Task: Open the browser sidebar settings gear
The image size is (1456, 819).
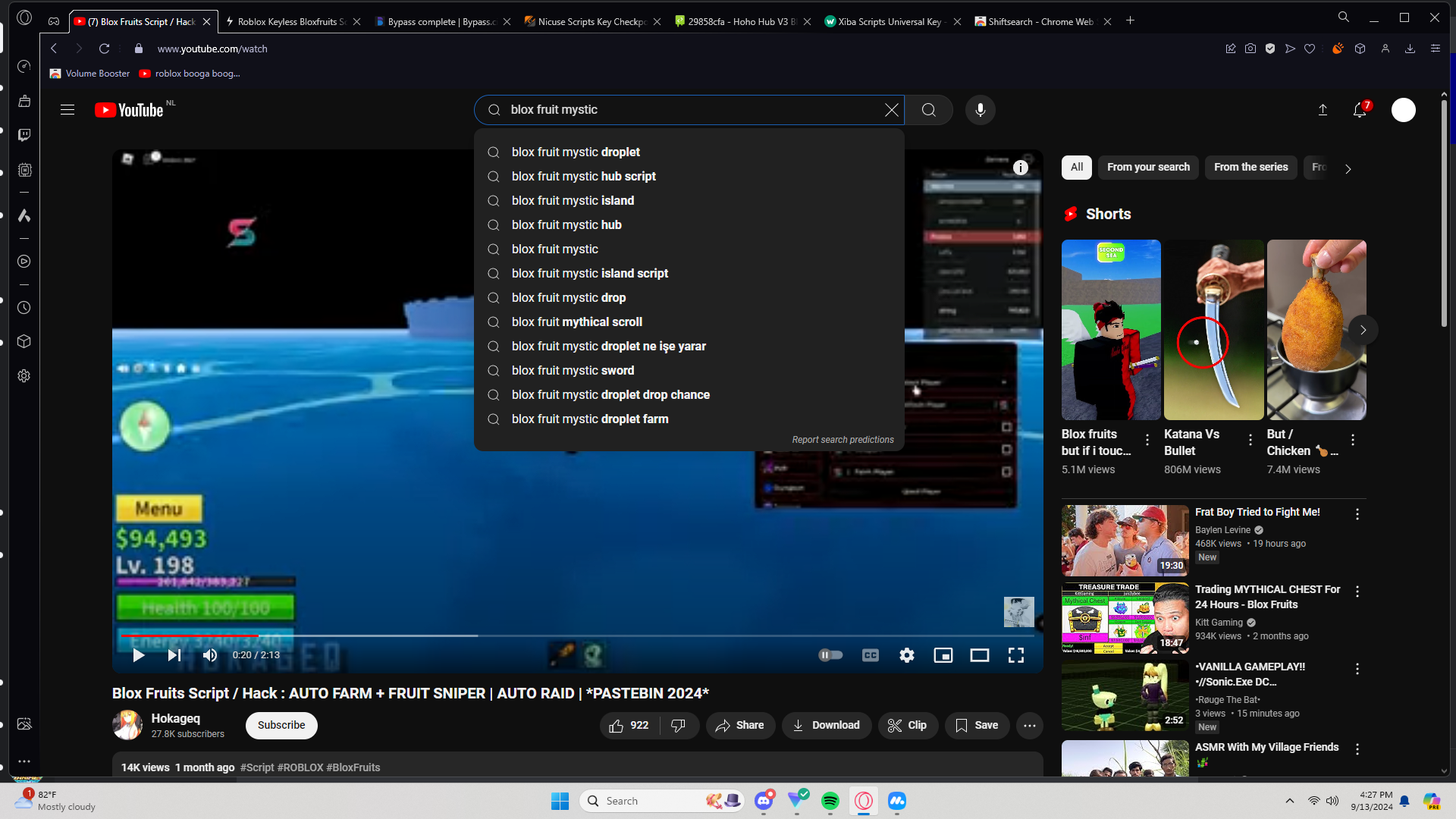Action: coord(24,376)
